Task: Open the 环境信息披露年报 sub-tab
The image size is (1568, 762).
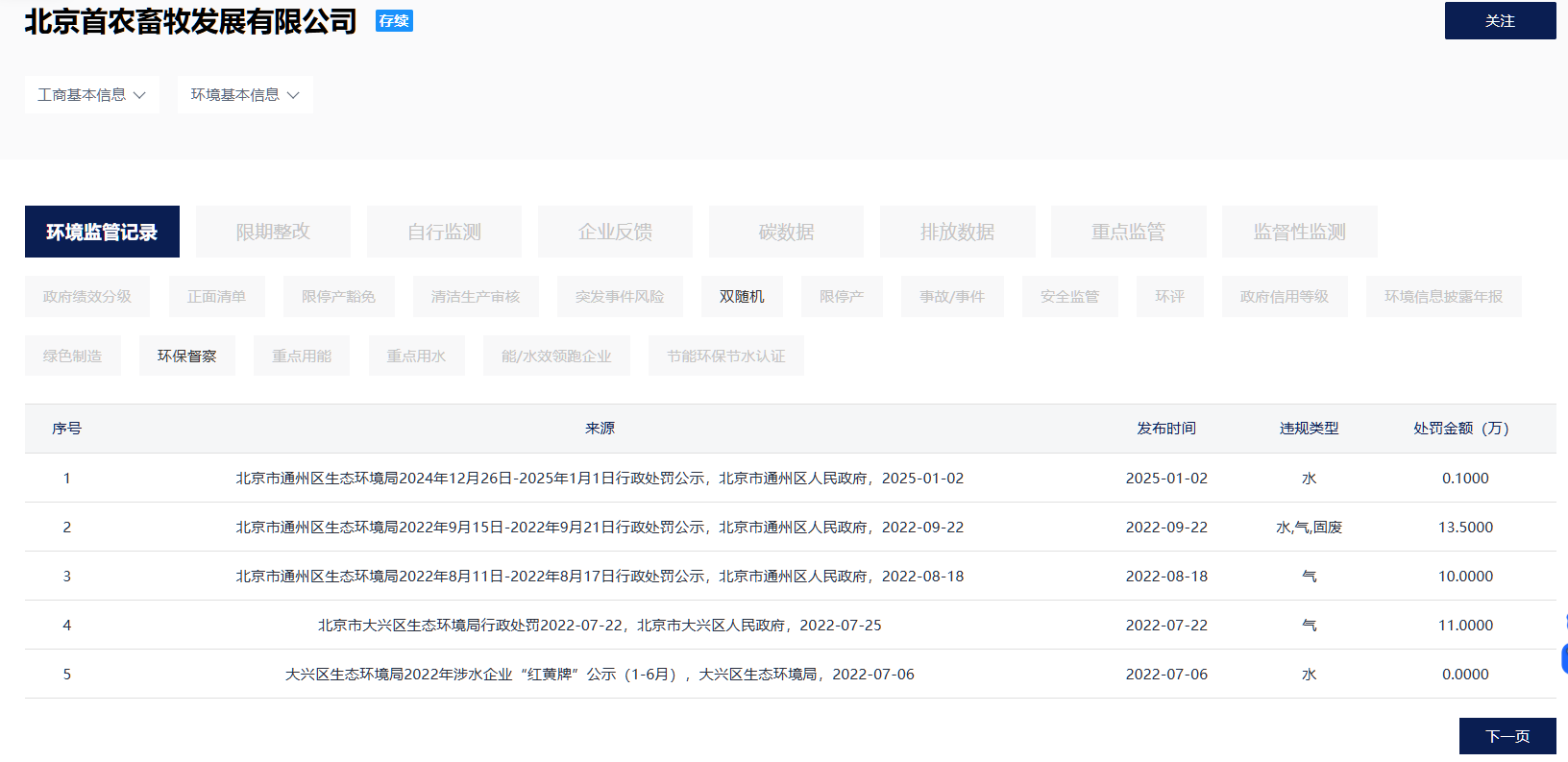Action: (1443, 297)
